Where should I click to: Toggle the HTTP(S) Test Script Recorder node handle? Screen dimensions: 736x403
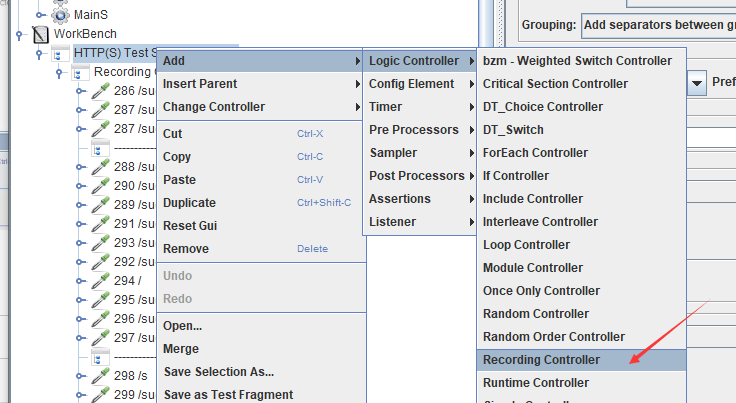tap(41, 53)
